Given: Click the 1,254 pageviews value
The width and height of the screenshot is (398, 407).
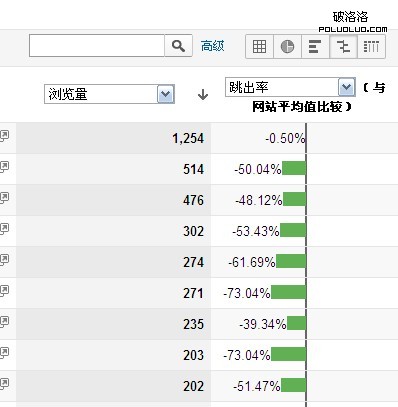Looking at the screenshot, I should 188,138.
